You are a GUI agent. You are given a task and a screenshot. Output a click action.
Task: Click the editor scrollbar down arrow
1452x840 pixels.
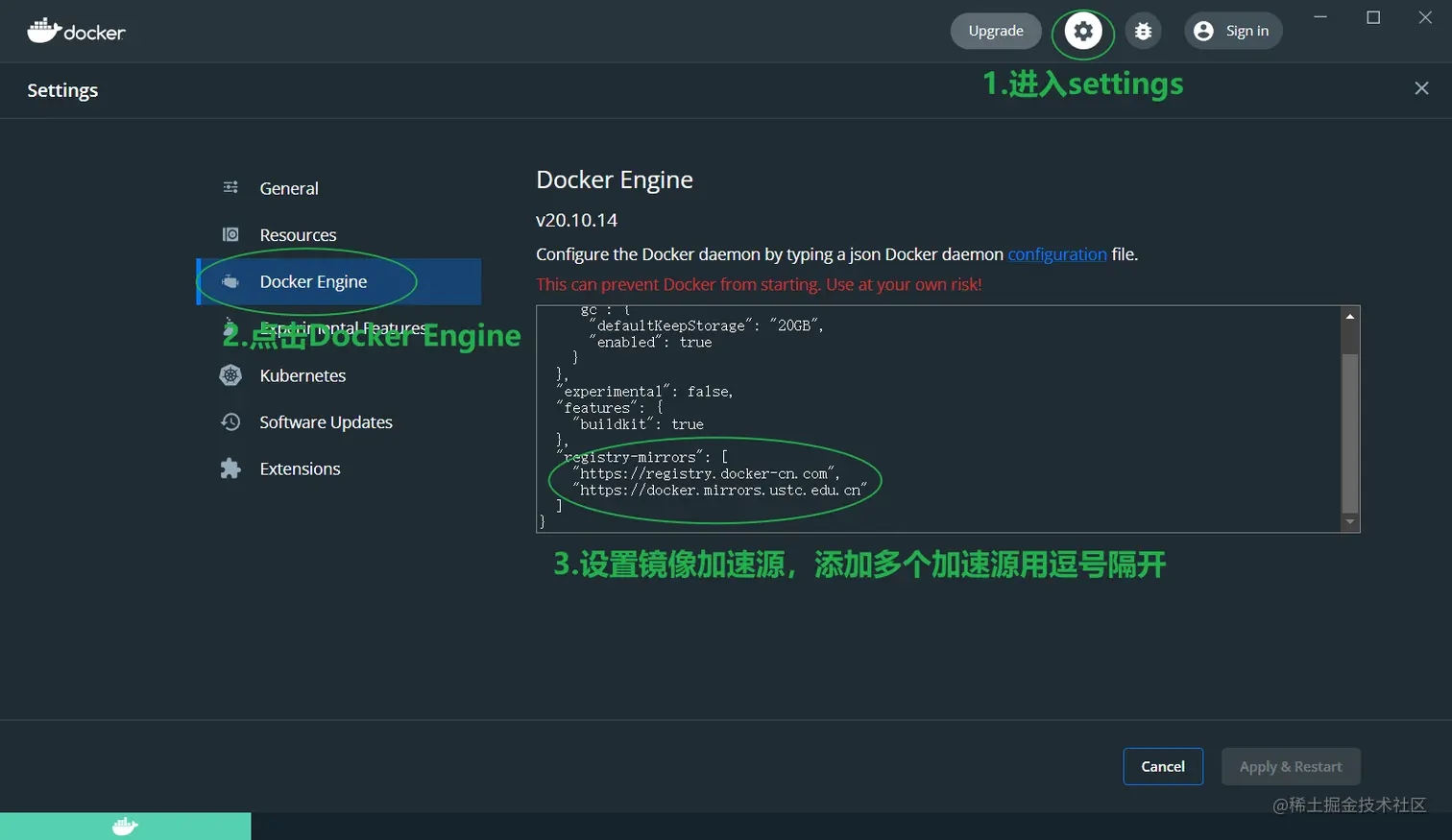[1350, 522]
